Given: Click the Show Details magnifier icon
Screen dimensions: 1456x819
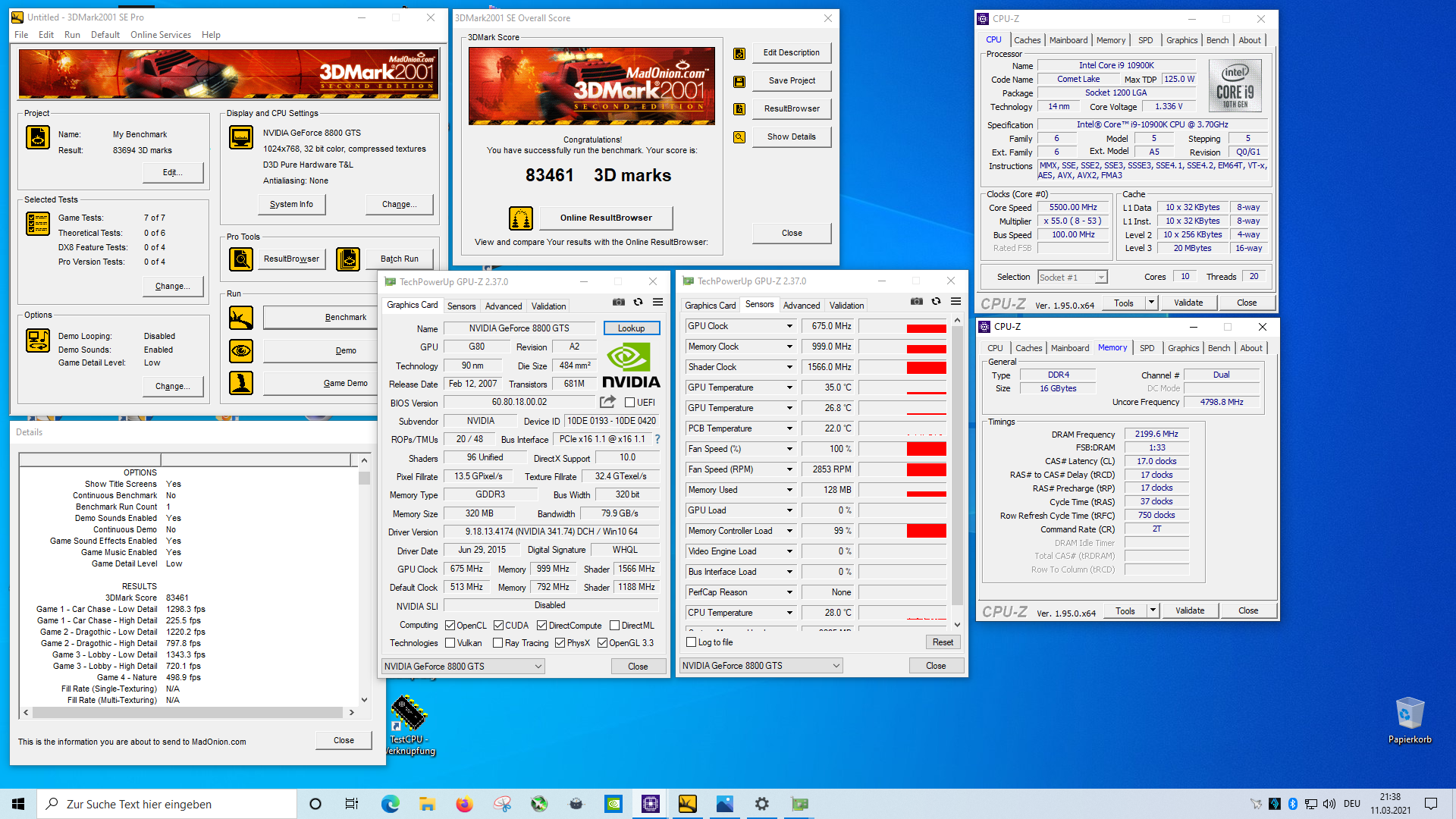Looking at the screenshot, I should click(x=739, y=137).
